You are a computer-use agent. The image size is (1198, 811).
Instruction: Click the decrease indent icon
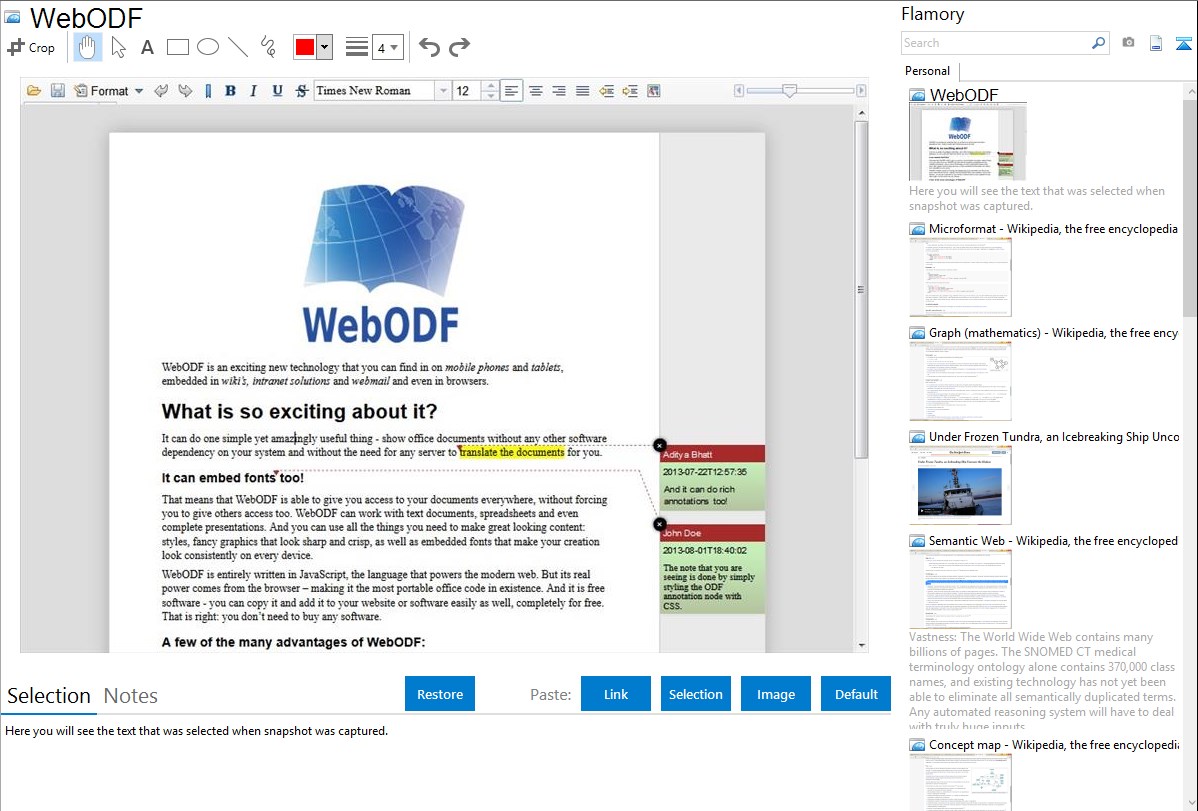pos(607,91)
